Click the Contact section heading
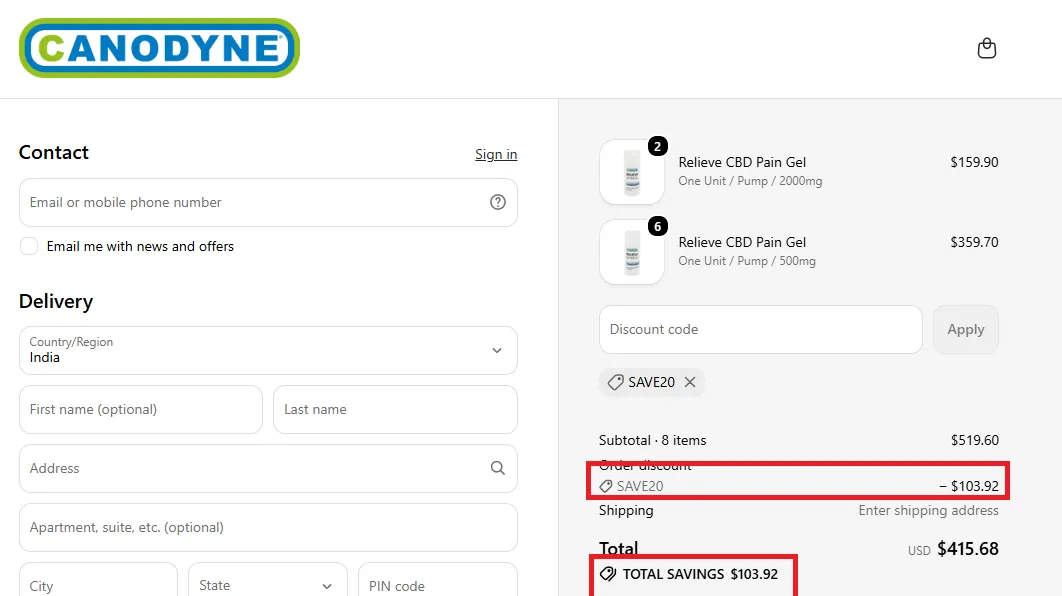This screenshot has height=596, width=1062. (x=54, y=152)
